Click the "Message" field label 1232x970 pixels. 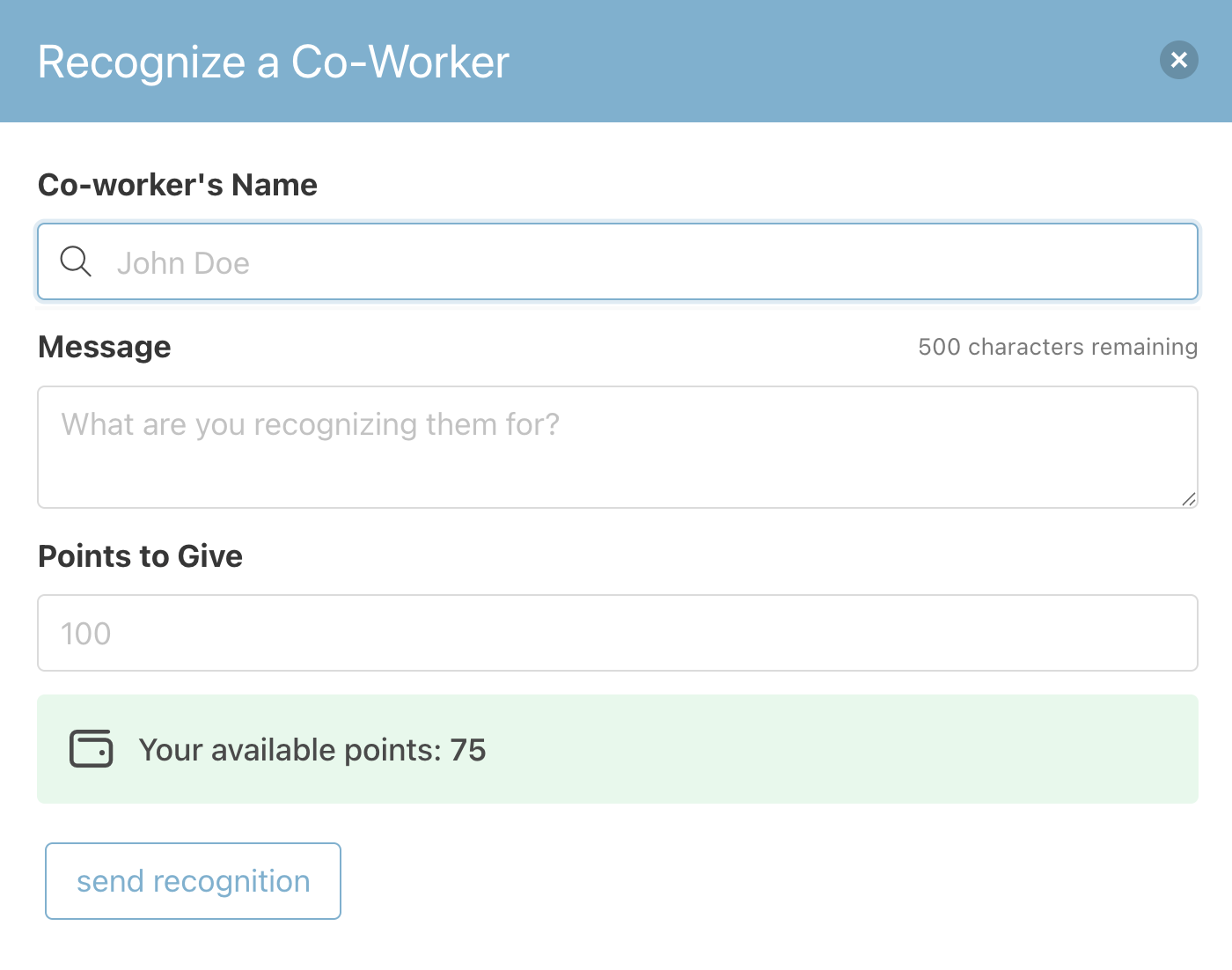tap(105, 347)
